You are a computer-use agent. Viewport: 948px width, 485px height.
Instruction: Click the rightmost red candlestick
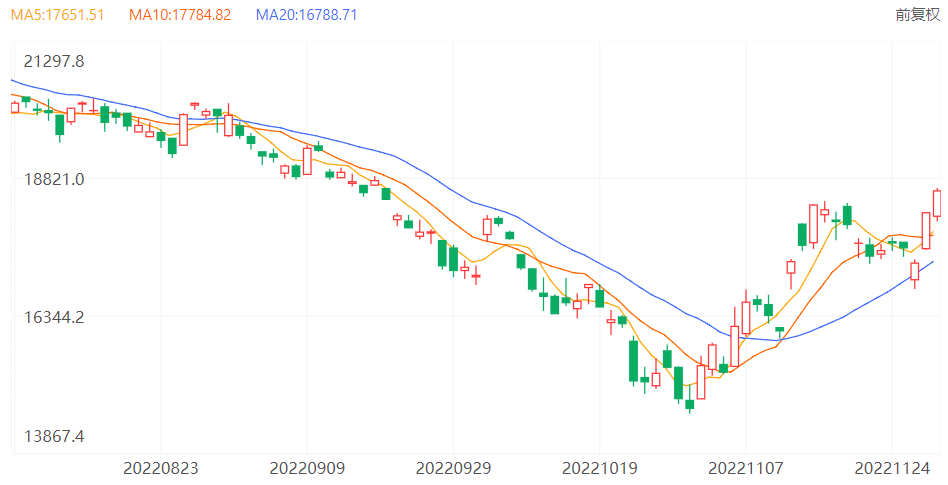(x=938, y=203)
